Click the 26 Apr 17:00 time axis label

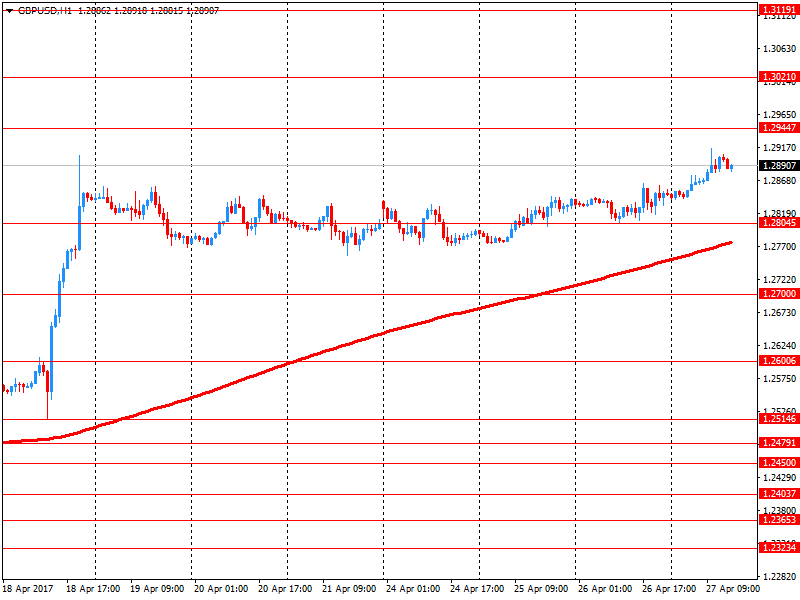coord(669,589)
